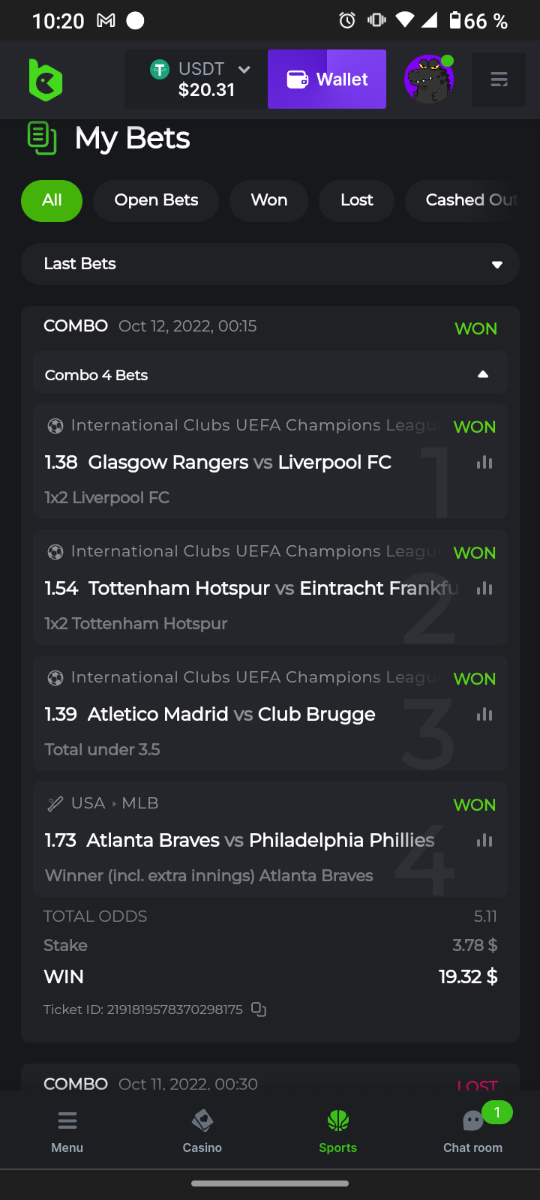Switch to the Sports tab
Screen dimensions: 540x1200
tap(337, 1130)
